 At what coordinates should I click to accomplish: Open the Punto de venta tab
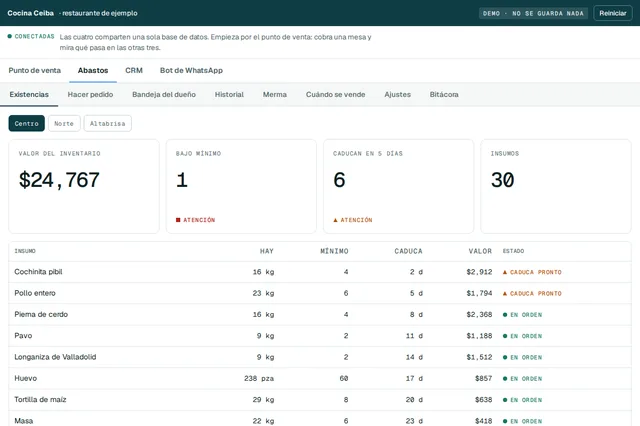point(35,70)
